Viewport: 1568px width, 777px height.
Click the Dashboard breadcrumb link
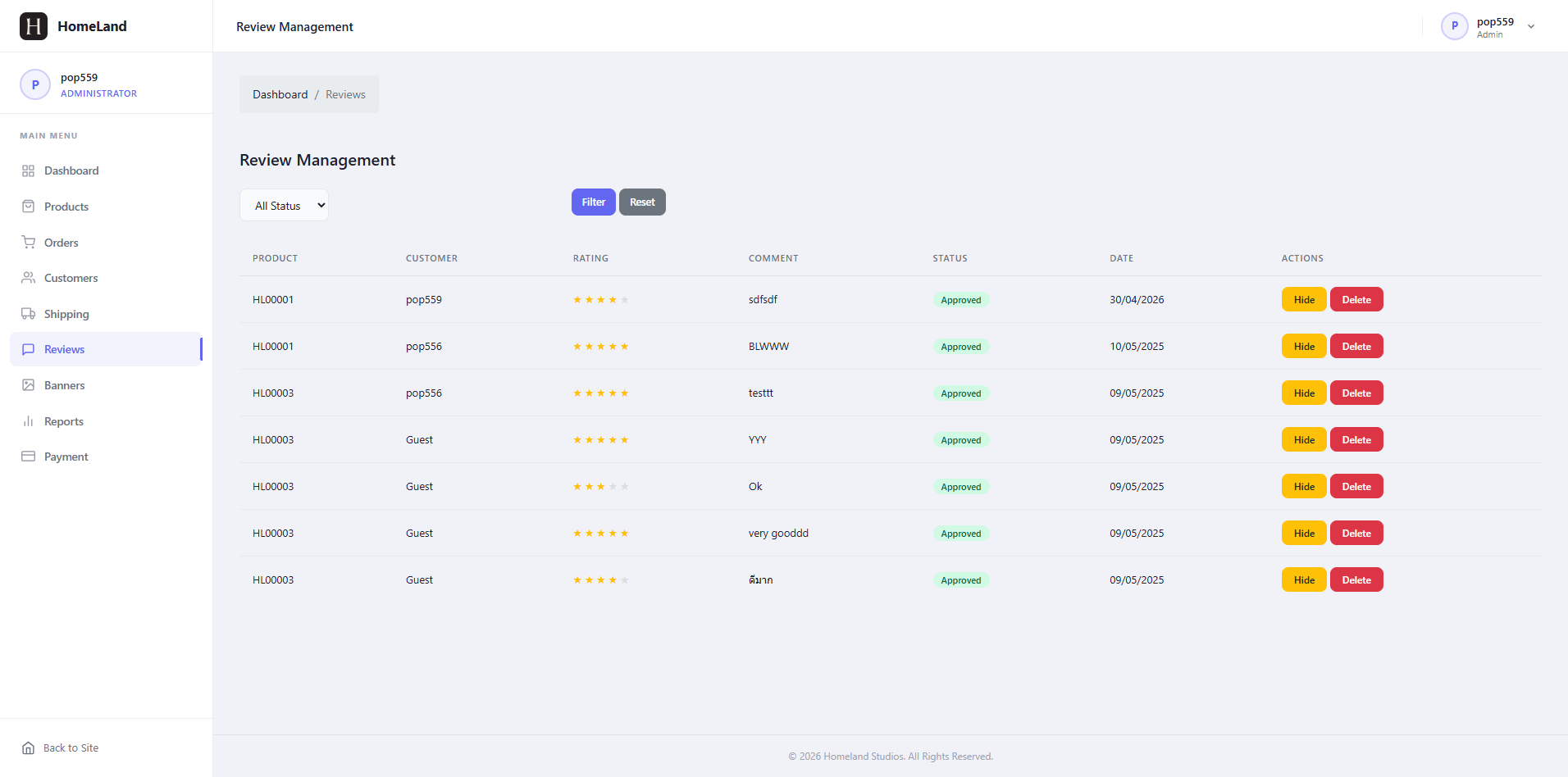pyautogui.click(x=280, y=94)
